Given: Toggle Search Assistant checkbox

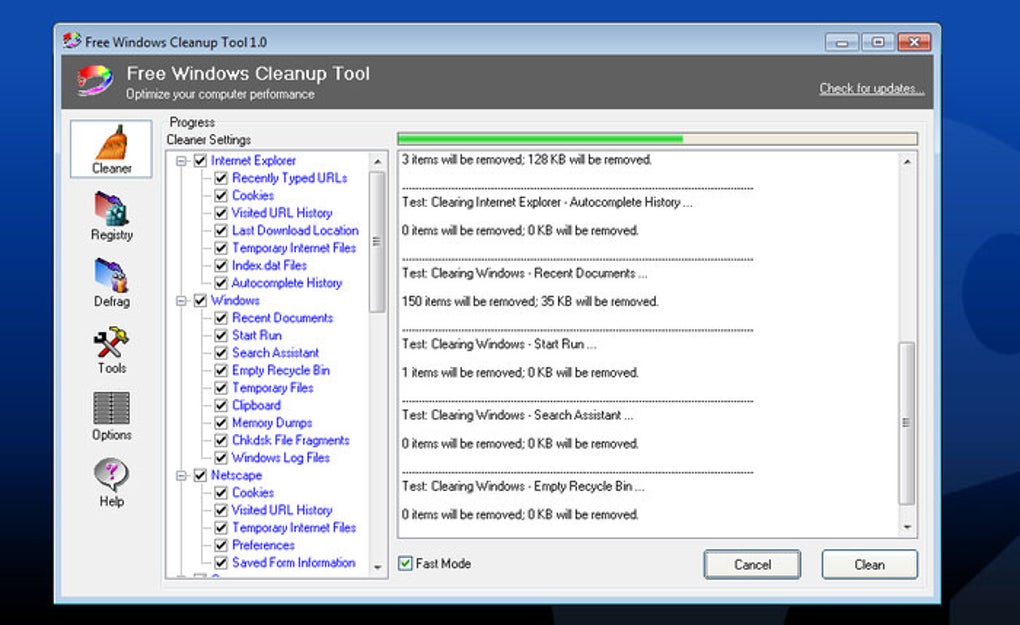Looking at the screenshot, I should pos(221,353).
